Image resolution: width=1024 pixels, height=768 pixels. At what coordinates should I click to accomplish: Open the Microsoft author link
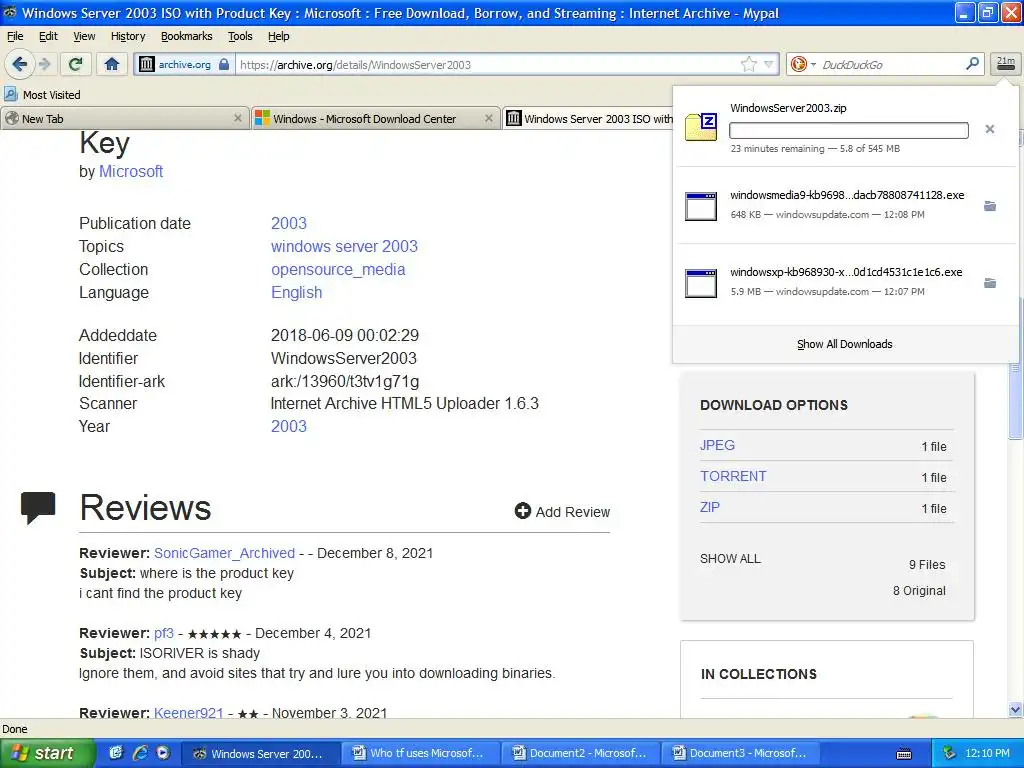(131, 172)
